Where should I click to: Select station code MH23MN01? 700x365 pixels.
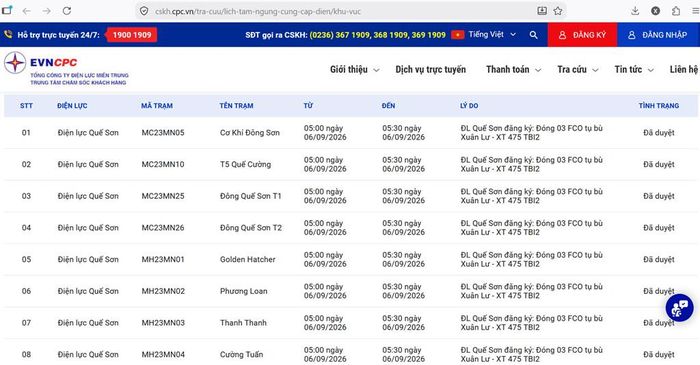pos(162,259)
